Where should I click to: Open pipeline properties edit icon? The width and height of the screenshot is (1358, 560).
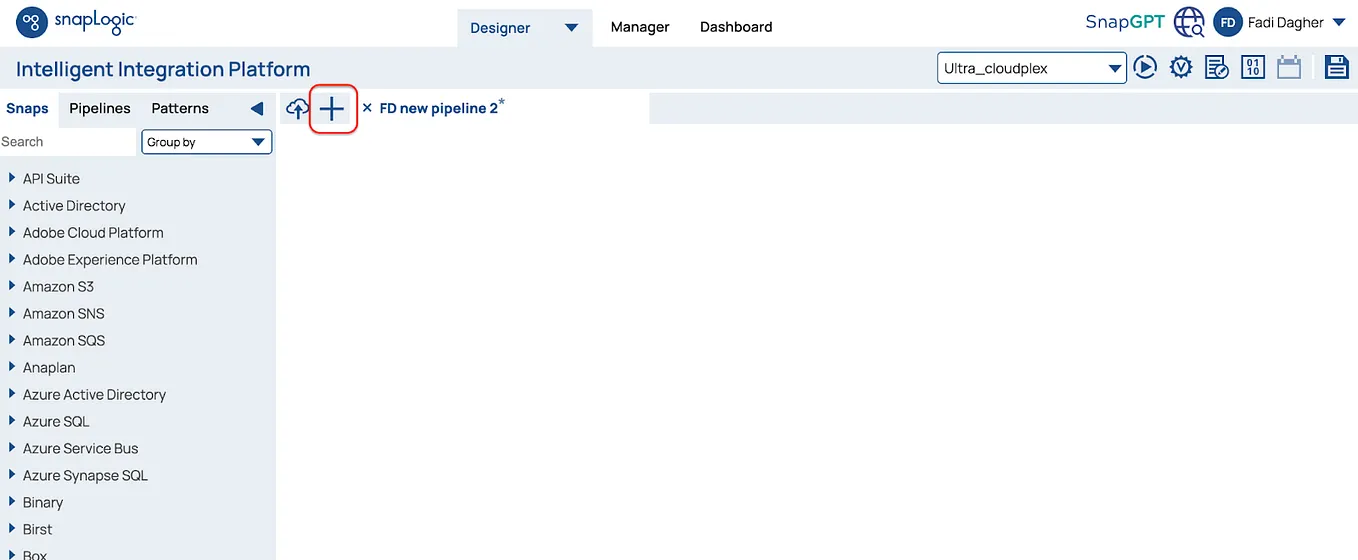1216,67
